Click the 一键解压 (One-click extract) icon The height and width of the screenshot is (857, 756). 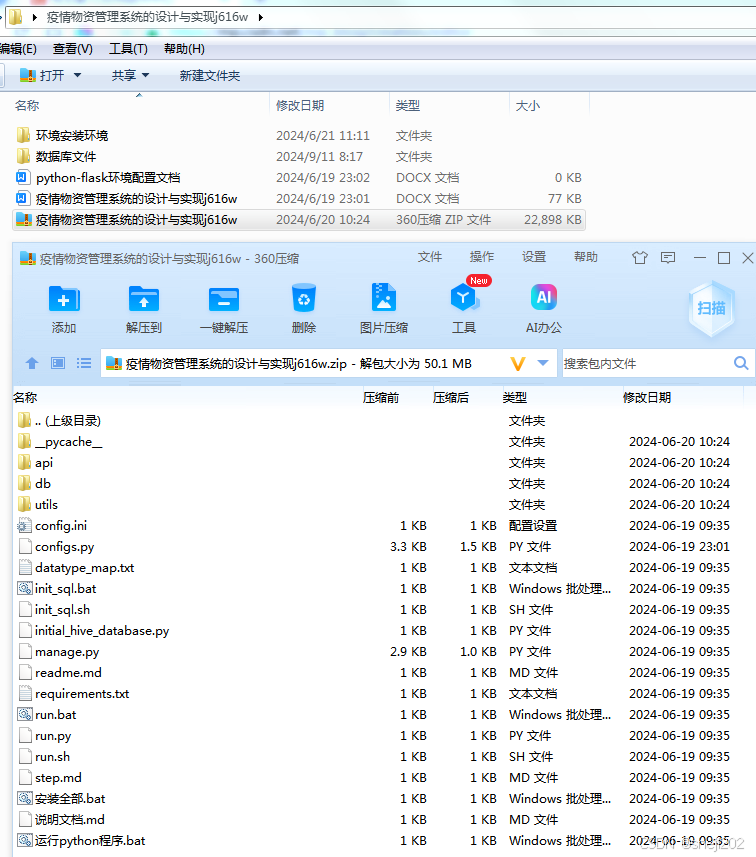(224, 300)
